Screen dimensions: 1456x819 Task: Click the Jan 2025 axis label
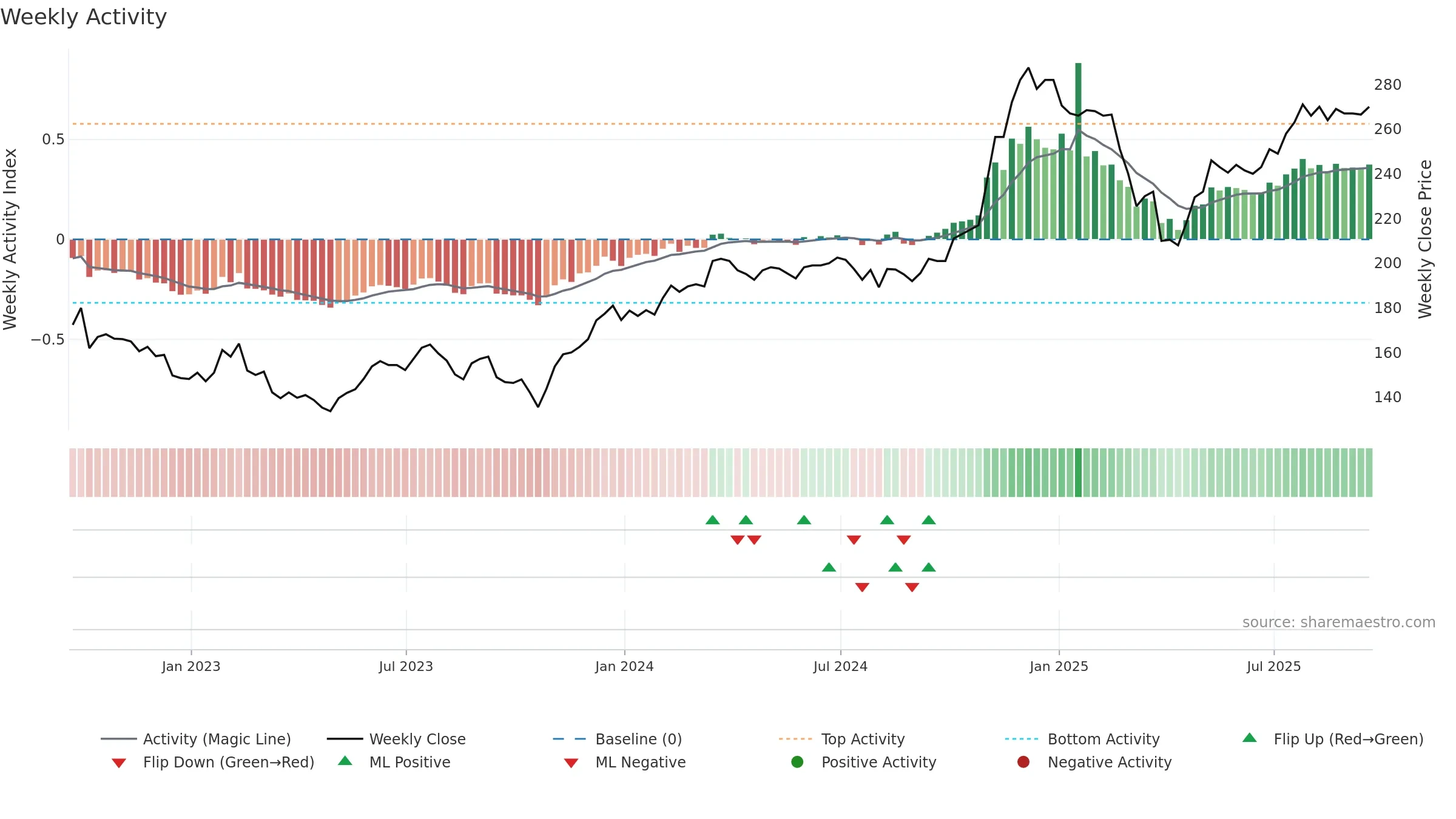pos(1059,666)
